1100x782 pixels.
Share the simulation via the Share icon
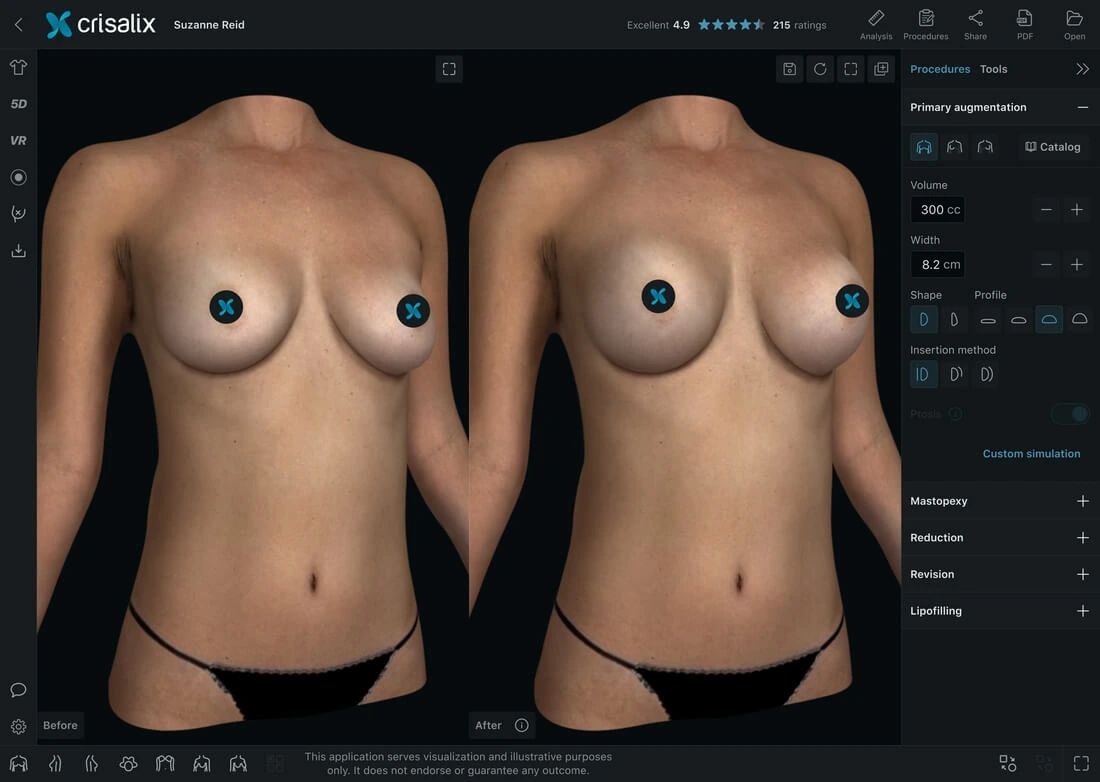pos(974,20)
